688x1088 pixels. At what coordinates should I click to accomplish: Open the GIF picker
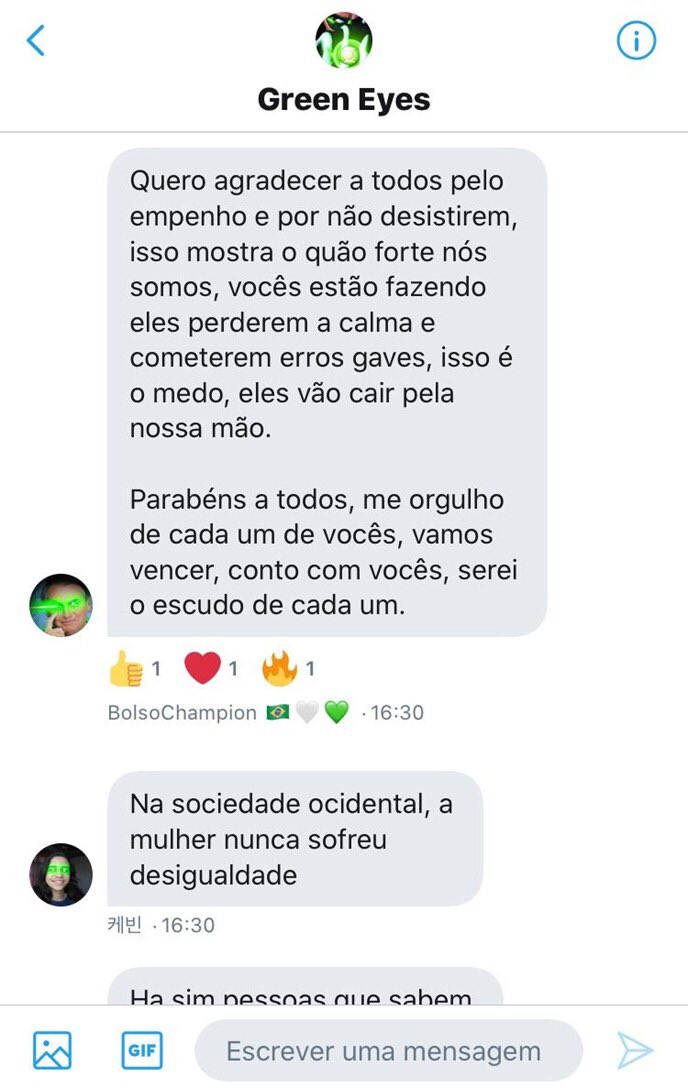click(x=142, y=1051)
